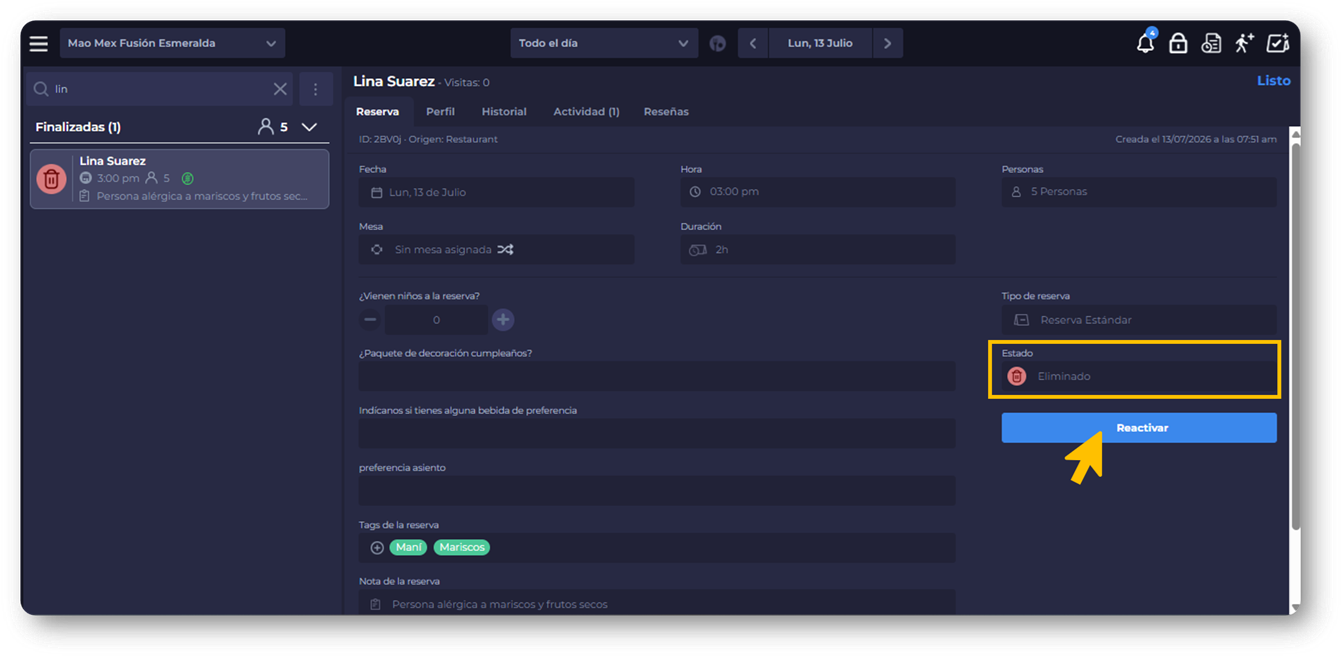Decrease the children count with minus
This screenshot has width=1342, height=657.
370,320
